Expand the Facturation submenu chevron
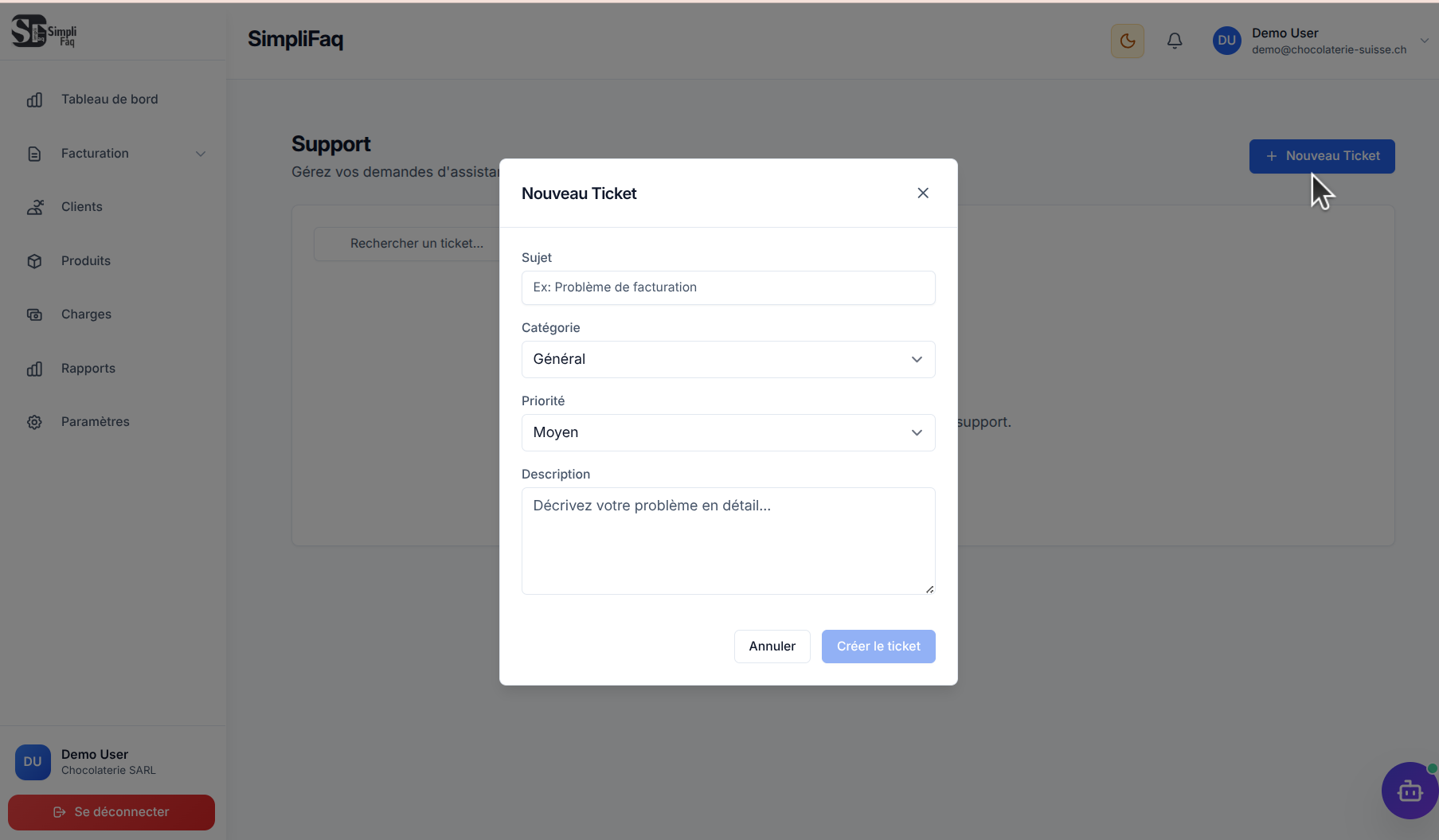Viewport: 1439px width, 840px height. coord(201,153)
